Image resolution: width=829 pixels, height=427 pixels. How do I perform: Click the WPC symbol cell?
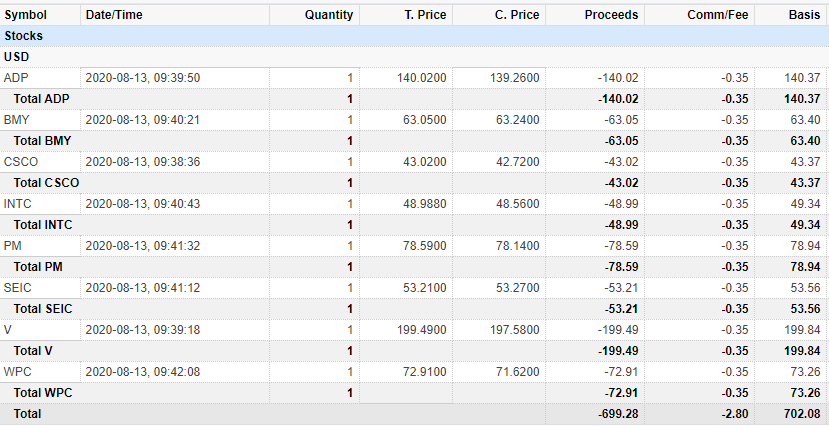(x=17, y=372)
